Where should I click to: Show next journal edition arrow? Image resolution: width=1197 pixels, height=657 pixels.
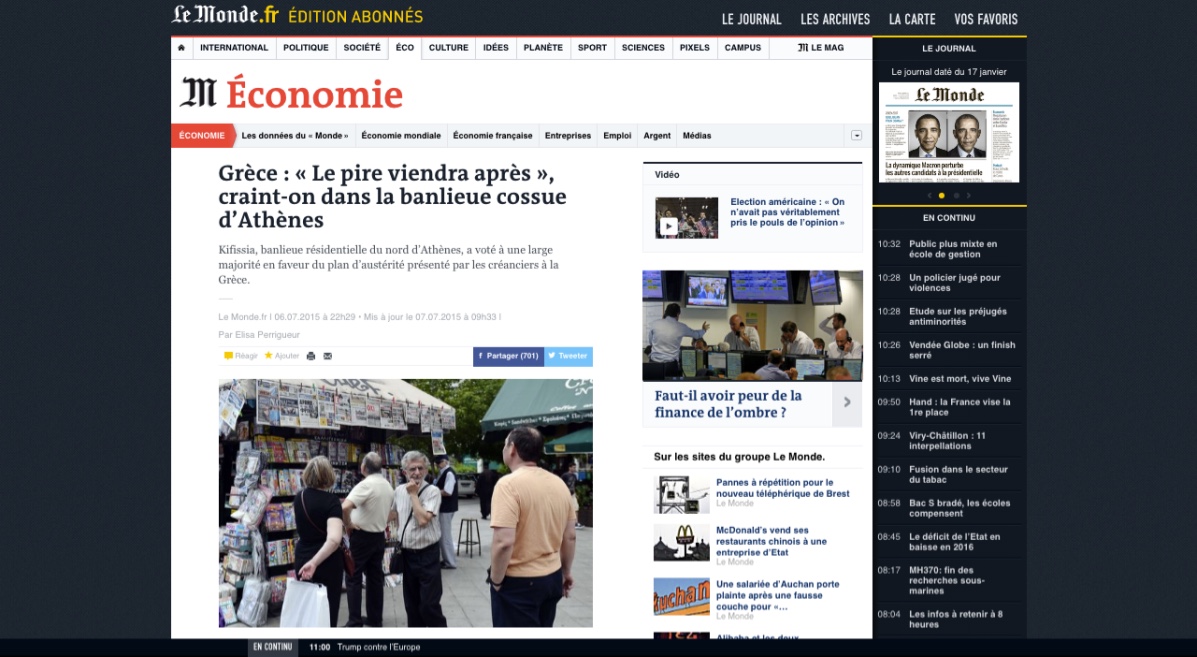[x=969, y=195]
